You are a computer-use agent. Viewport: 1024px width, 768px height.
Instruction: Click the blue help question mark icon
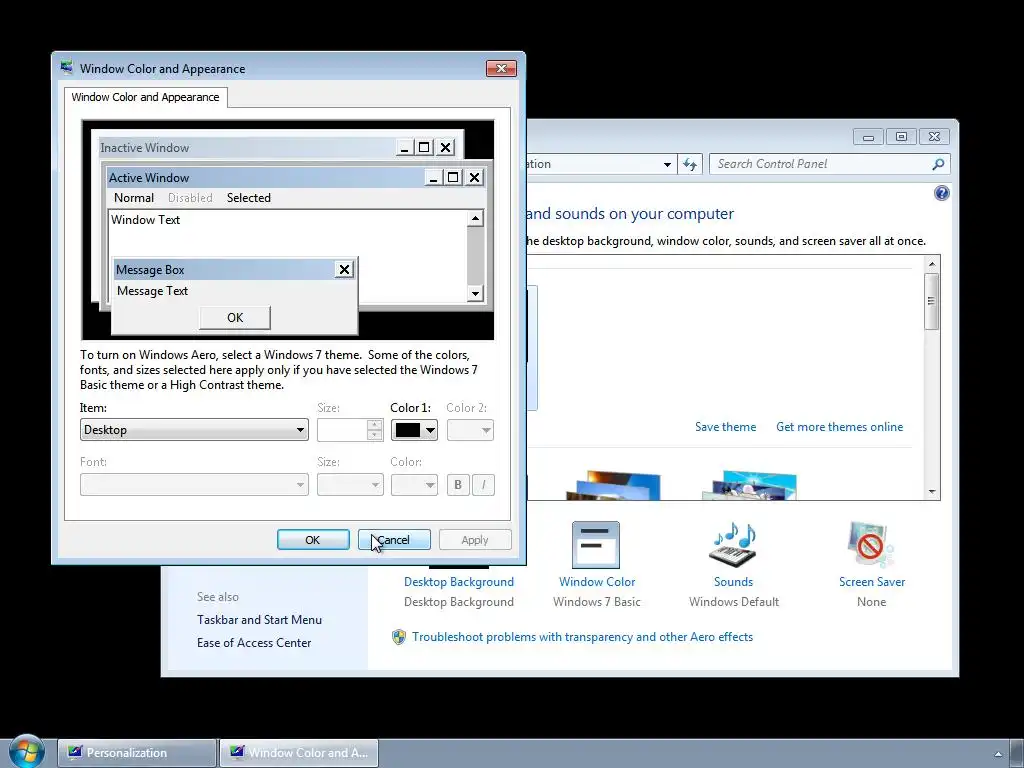941,193
